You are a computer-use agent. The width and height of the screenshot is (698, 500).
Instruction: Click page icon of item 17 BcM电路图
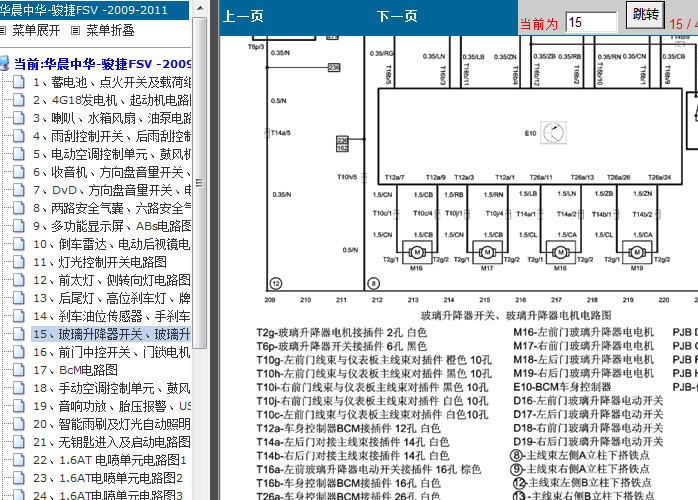[x=19, y=370]
